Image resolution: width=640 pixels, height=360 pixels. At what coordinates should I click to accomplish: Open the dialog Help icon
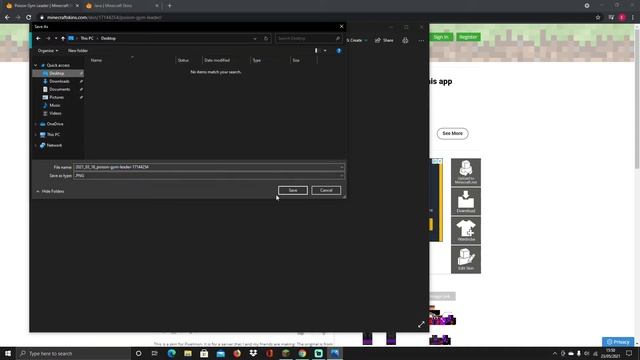tap(338, 51)
